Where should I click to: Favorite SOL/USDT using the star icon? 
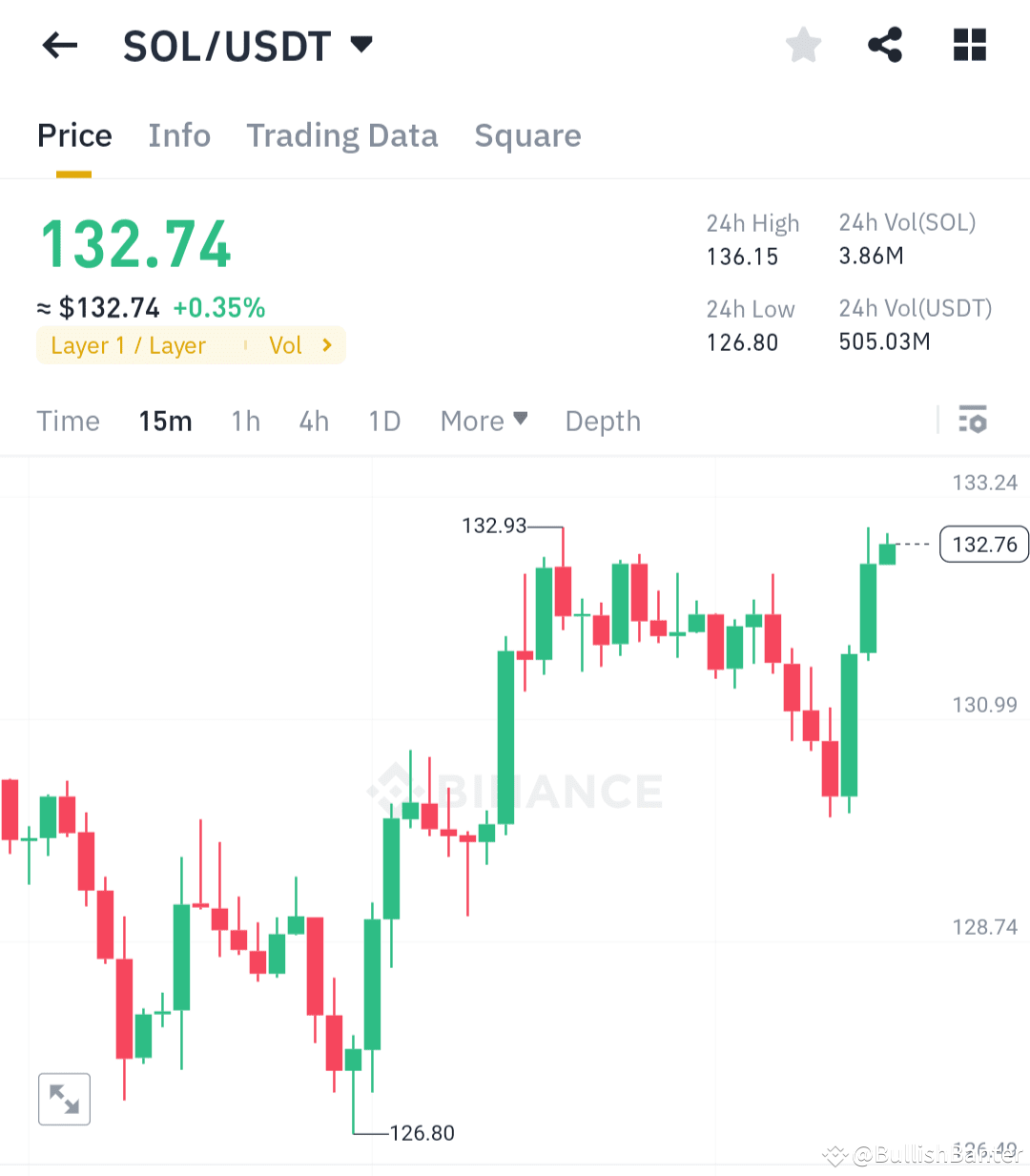pyautogui.click(x=803, y=44)
